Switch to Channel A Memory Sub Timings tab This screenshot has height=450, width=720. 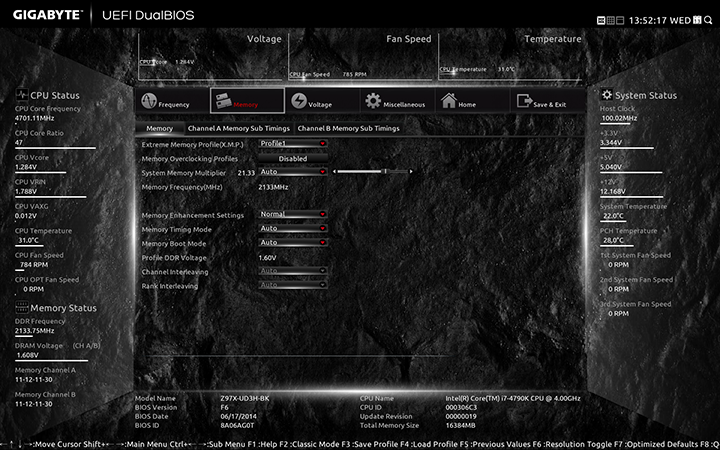tap(239, 129)
